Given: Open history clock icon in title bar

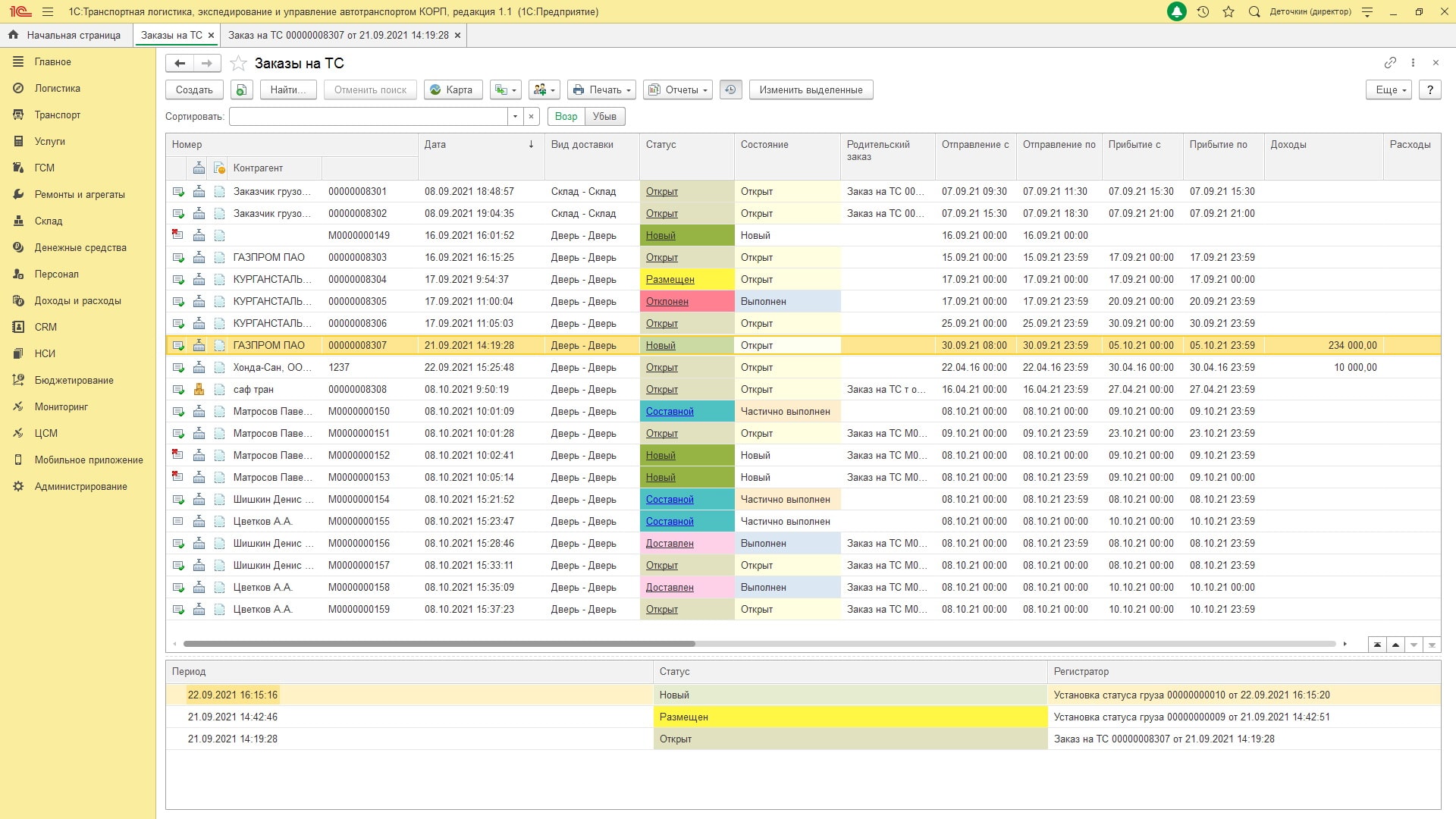Looking at the screenshot, I should (x=1203, y=11).
